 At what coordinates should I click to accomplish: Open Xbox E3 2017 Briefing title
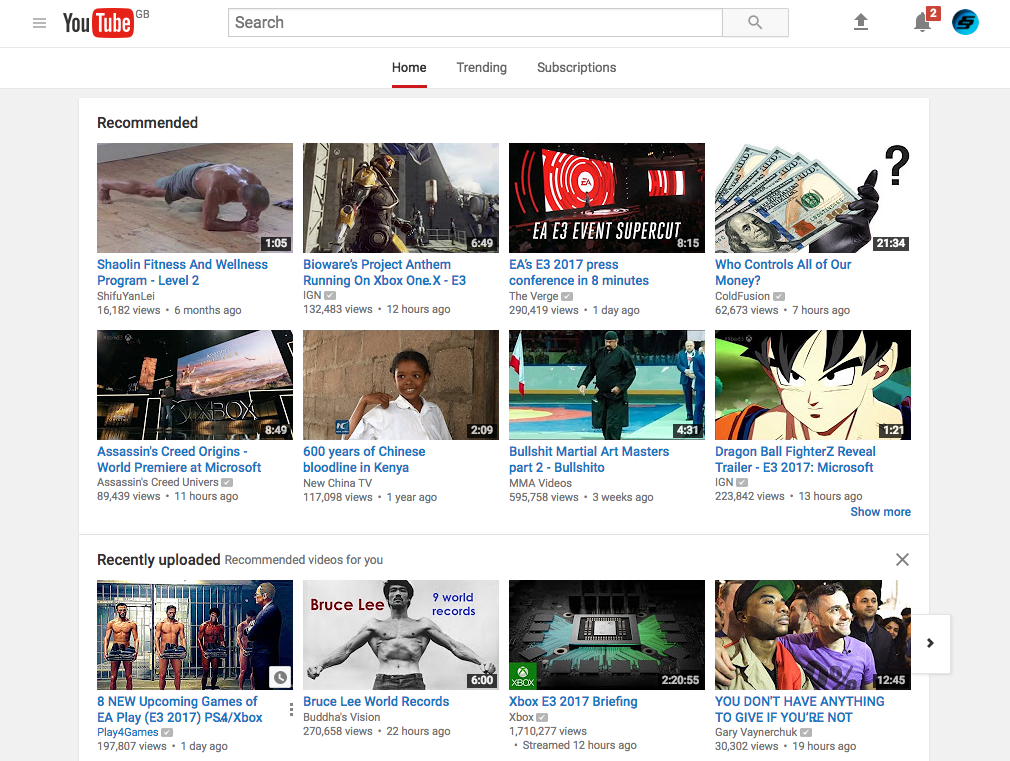tap(573, 701)
